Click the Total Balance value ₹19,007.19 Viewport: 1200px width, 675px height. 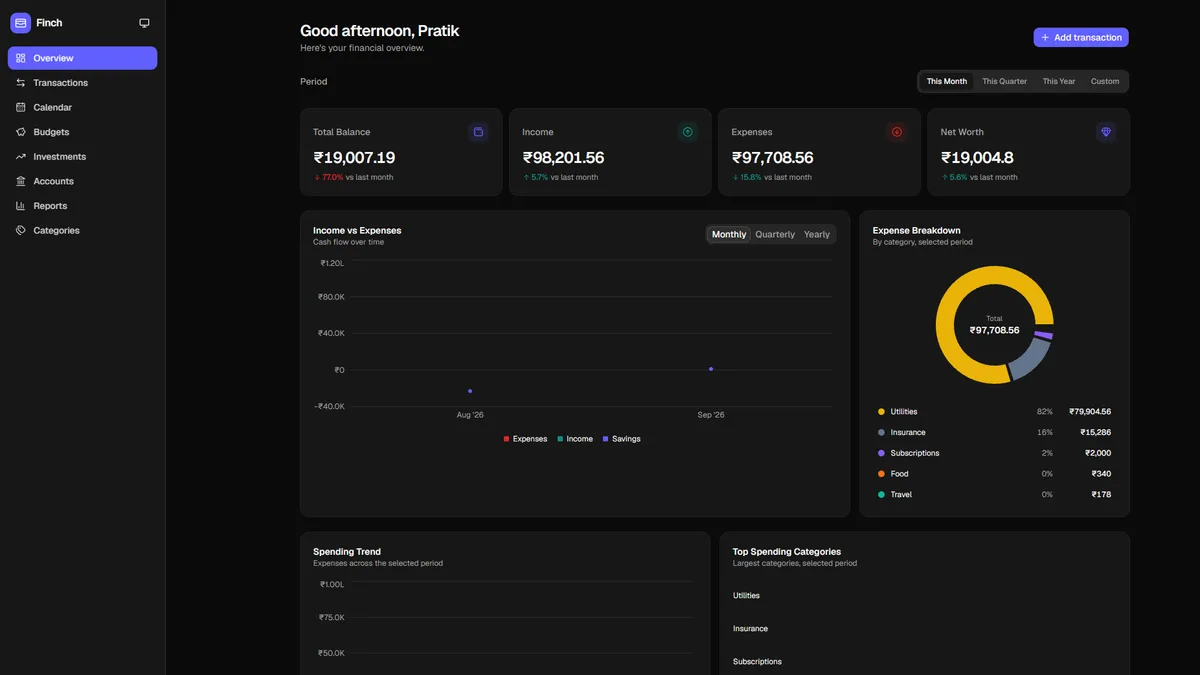click(x=354, y=158)
